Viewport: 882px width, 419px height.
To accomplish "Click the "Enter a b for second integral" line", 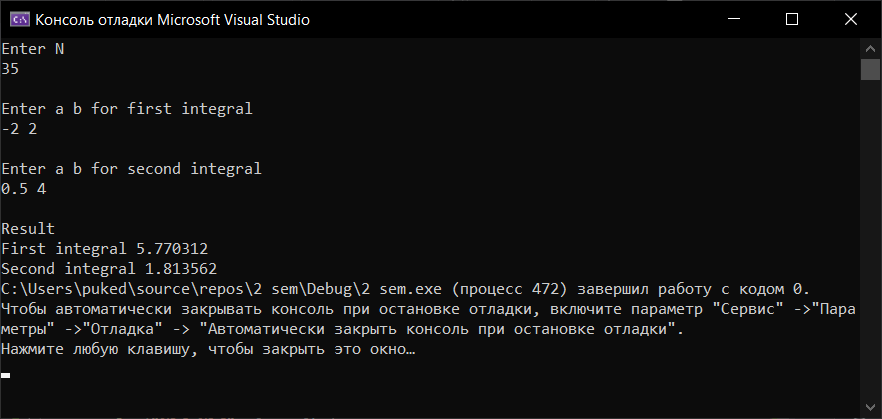I will (x=131, y=169).
